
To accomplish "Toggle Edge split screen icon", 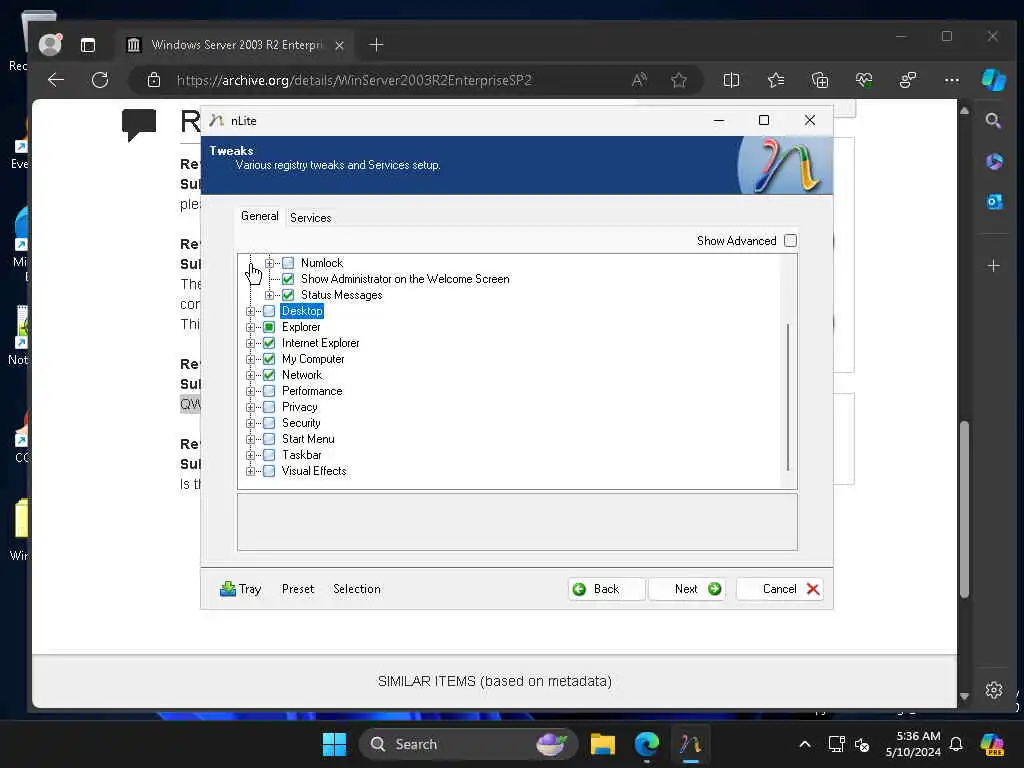I will [x=731, y=80].
